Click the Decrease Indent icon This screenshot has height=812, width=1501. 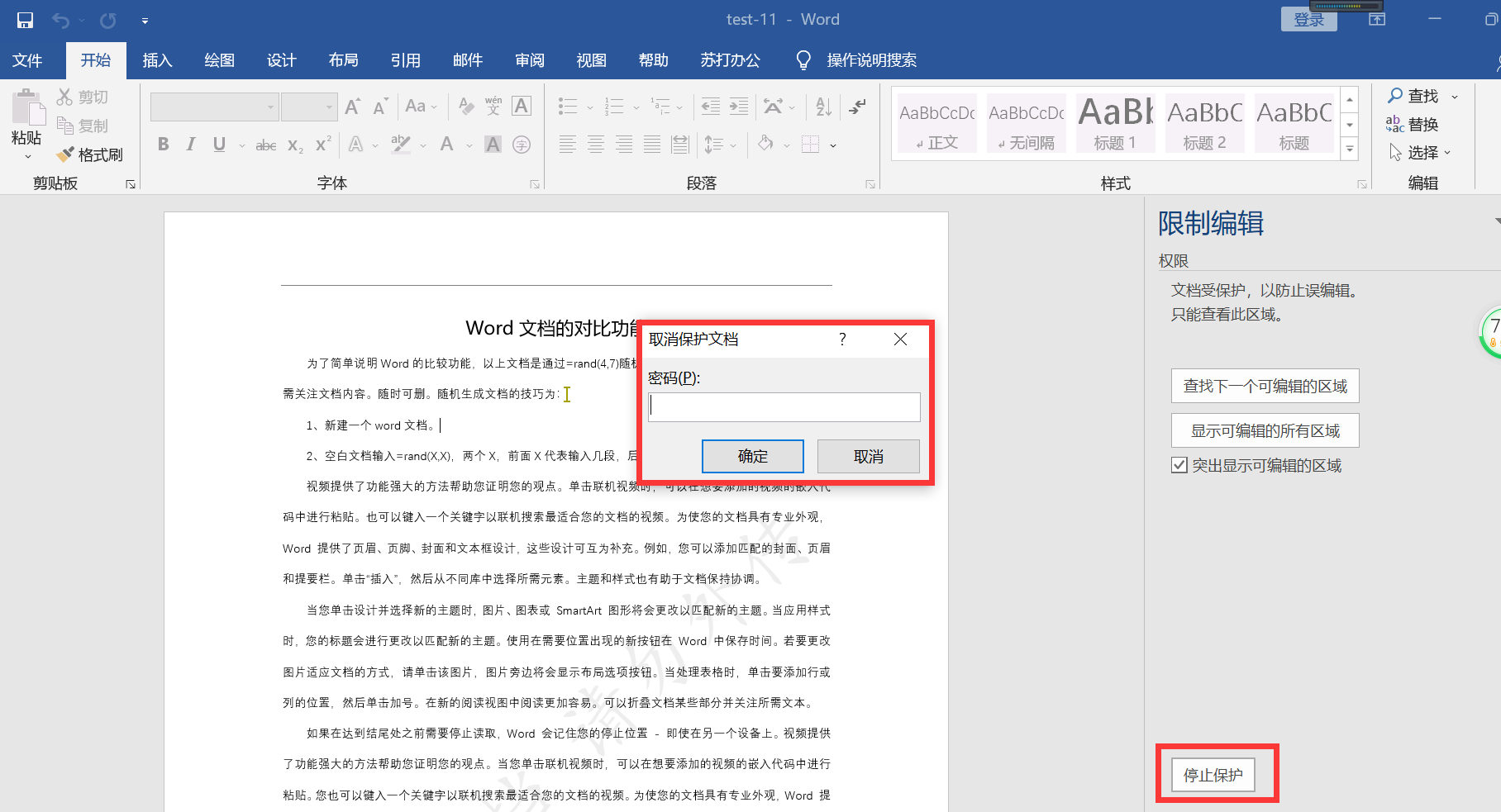(710, 107)
